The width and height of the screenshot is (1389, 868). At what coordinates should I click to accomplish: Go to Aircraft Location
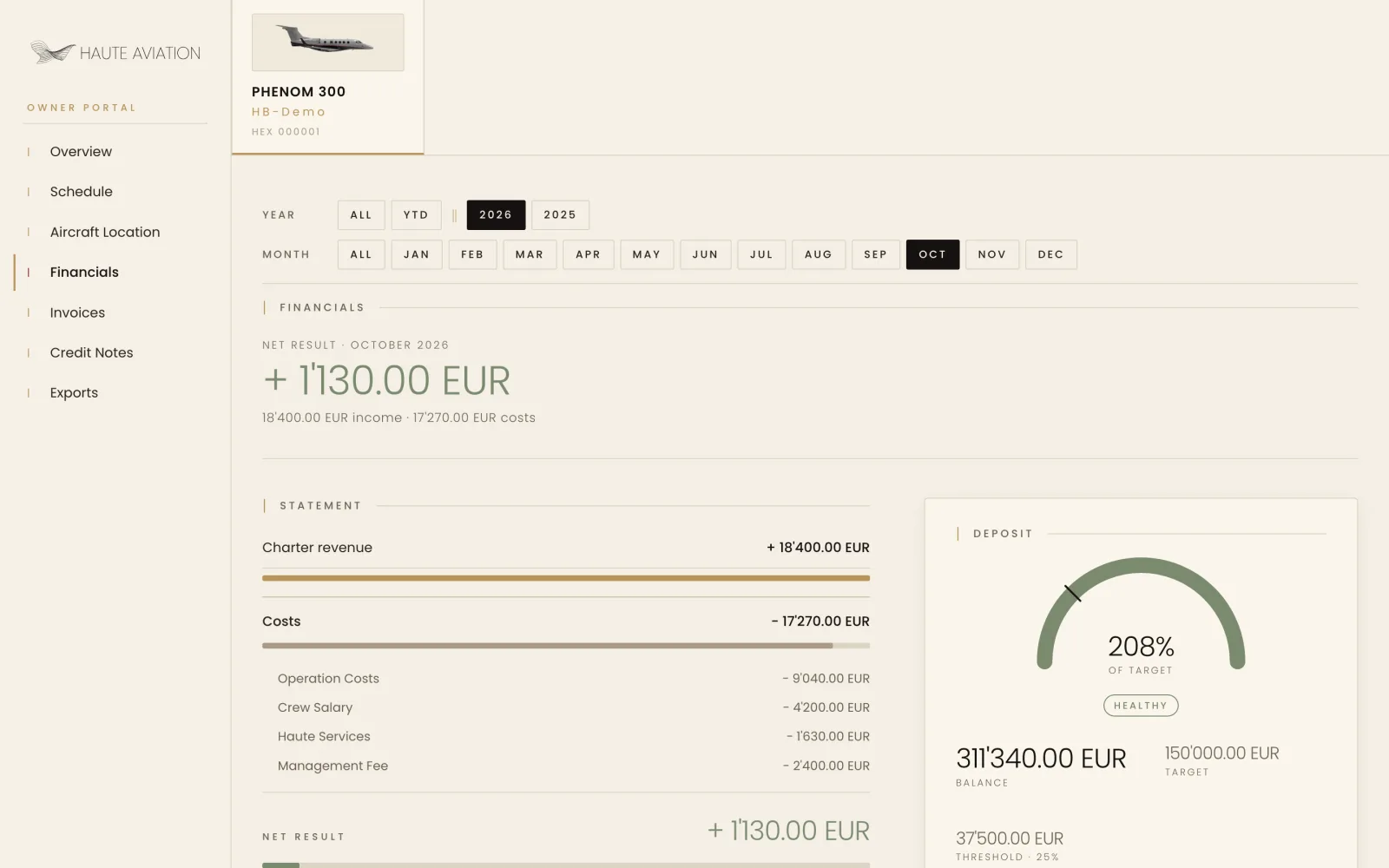pos(105,232)
